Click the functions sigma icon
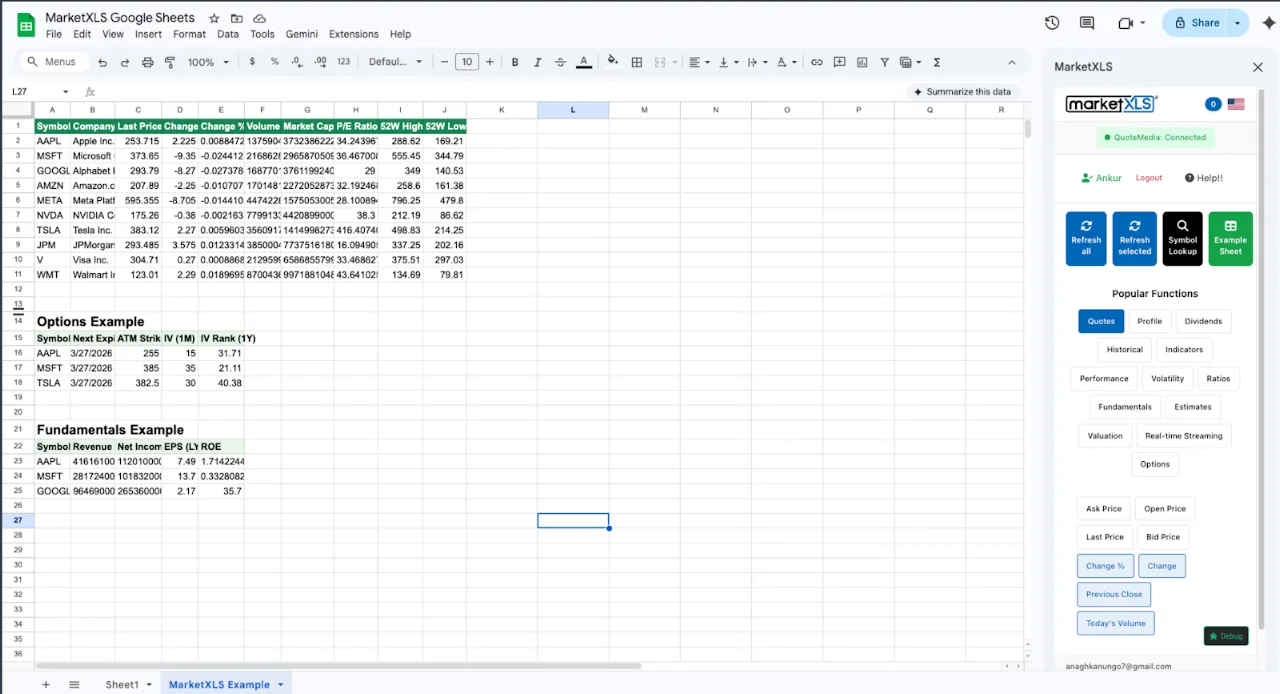The image size is (1280, 694). [937, 62]
